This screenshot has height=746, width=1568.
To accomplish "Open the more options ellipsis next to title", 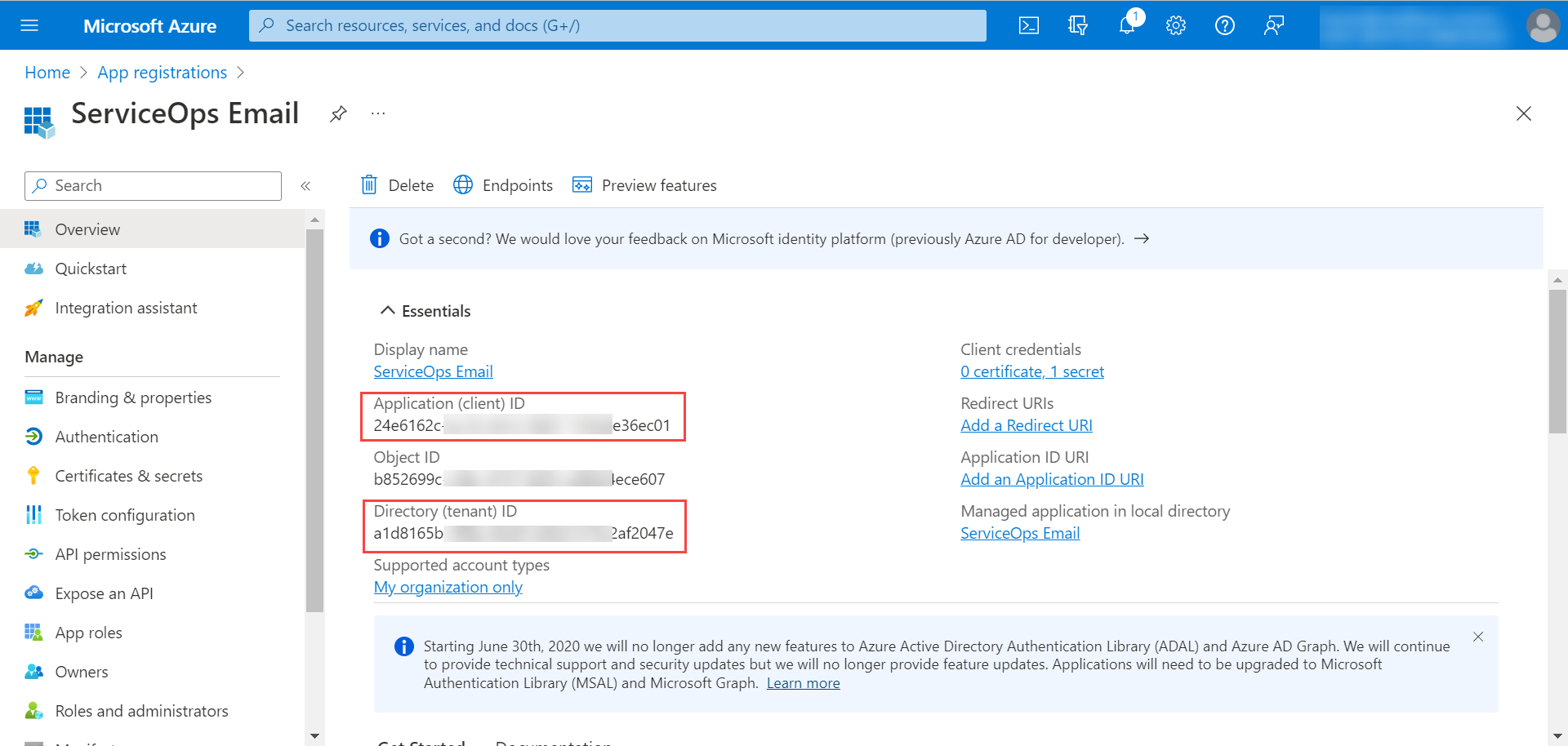I will tap(377, 113).
